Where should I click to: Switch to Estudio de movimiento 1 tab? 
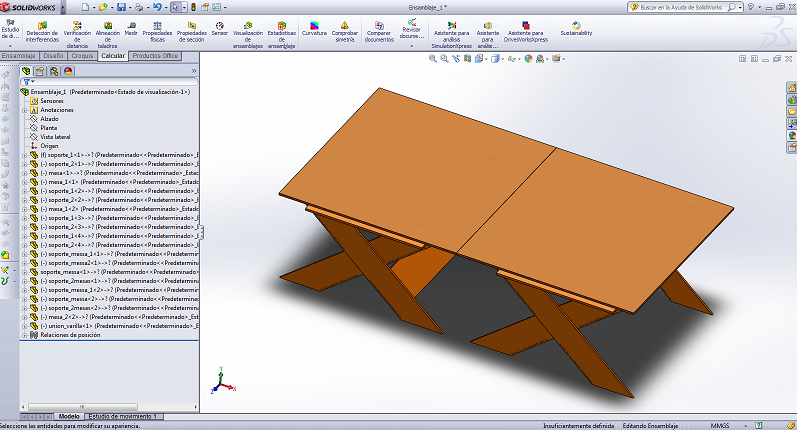[x=123, y=416]
